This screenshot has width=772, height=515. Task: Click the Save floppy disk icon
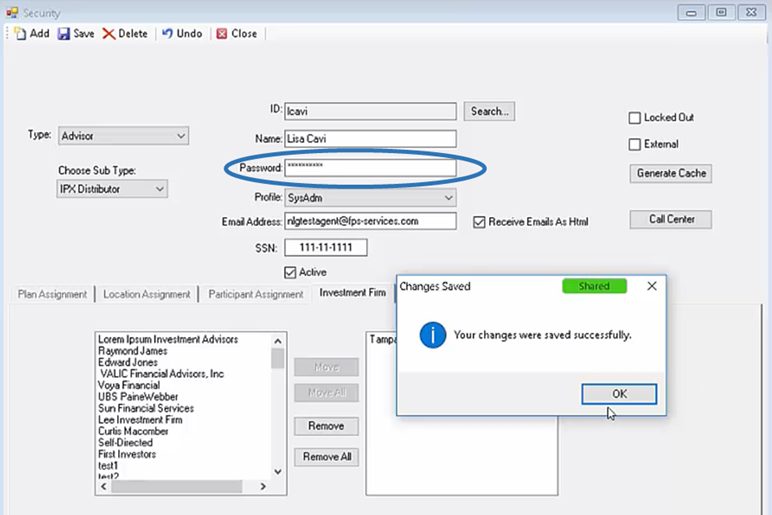(64, 34)
